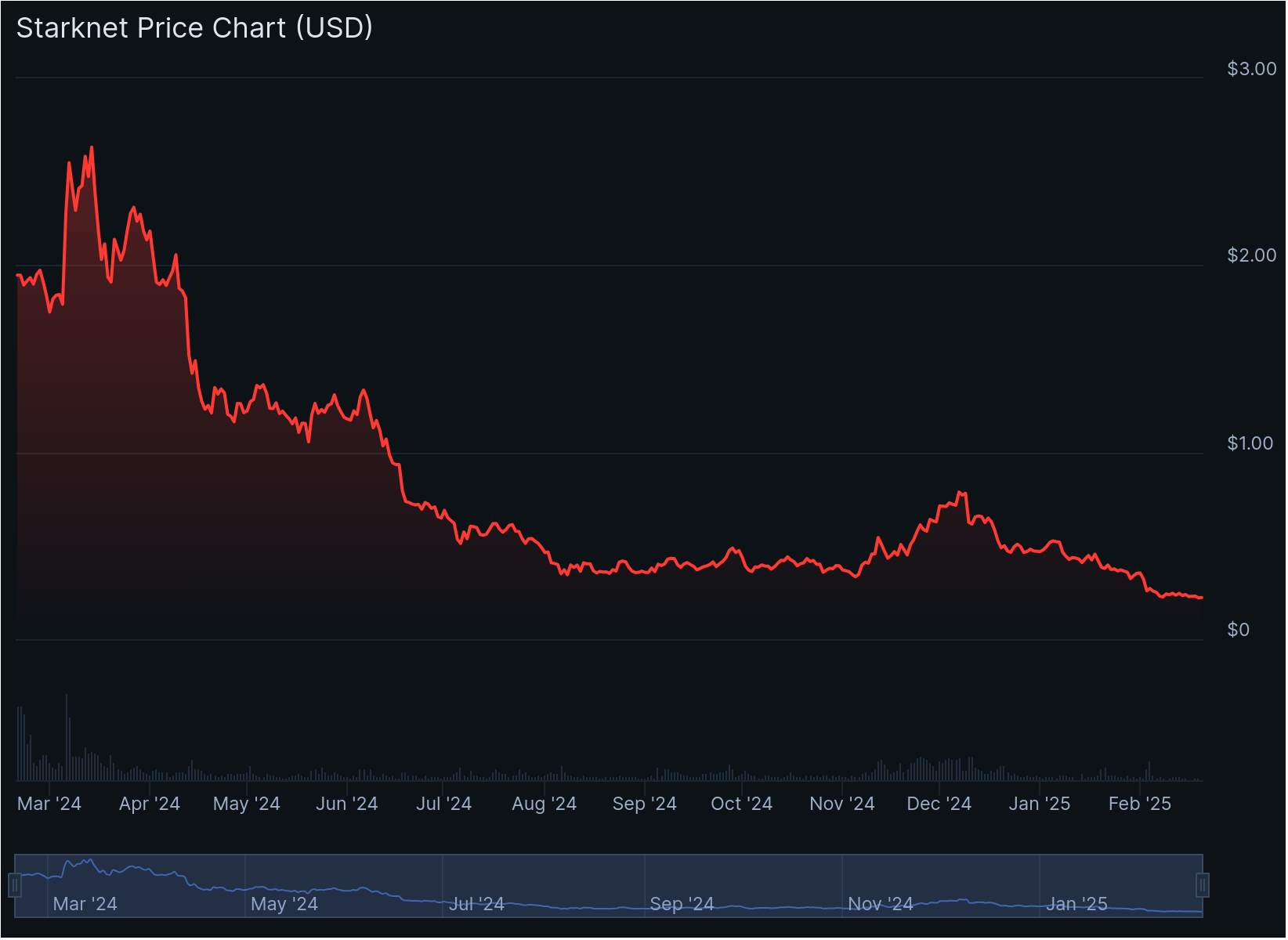Select Dec '24 on the main time axis
The height and width of the screenshot is (940, 1288).
(939, 804)
